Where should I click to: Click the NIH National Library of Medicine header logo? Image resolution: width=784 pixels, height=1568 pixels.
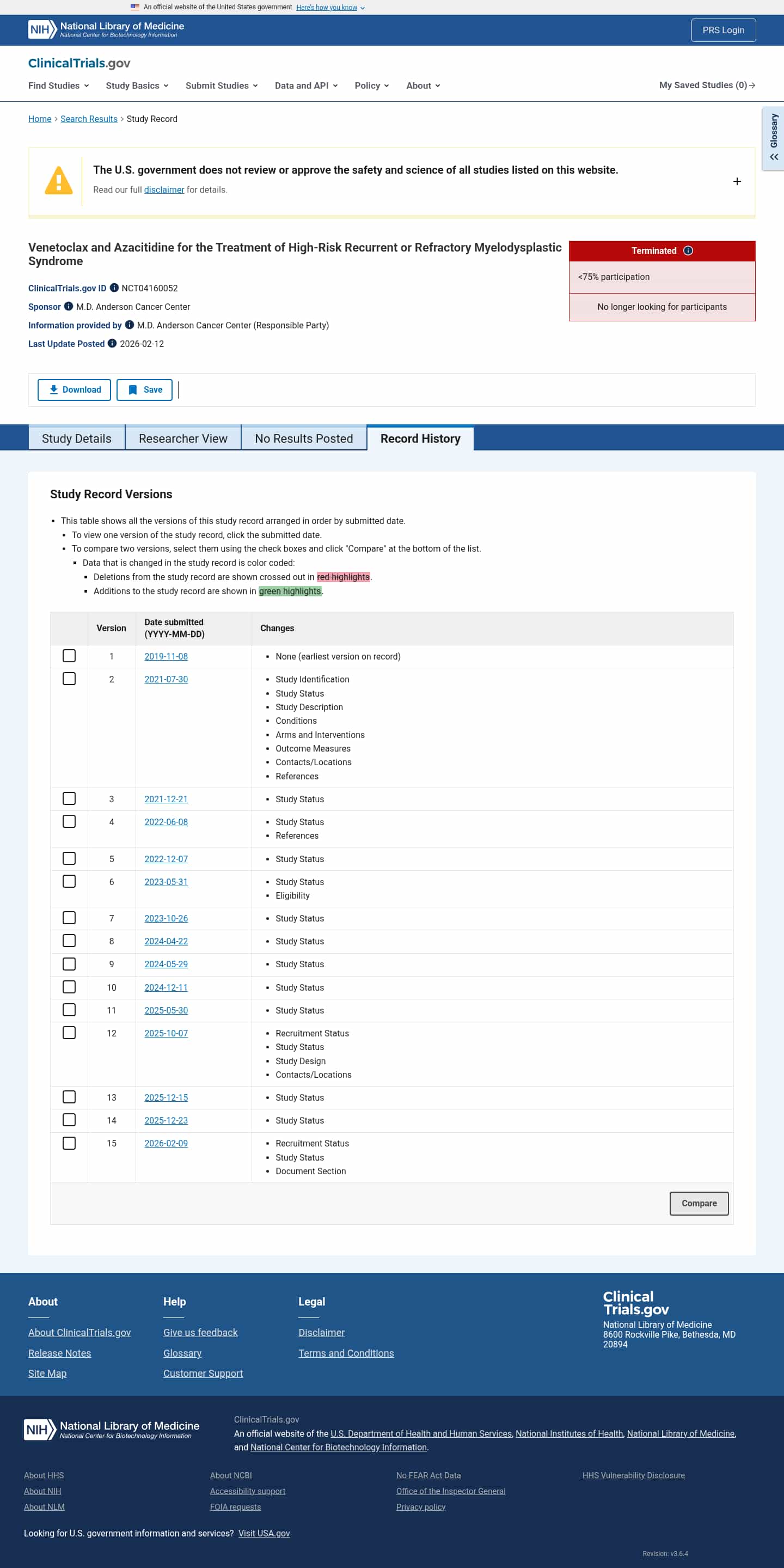point(106,30)
